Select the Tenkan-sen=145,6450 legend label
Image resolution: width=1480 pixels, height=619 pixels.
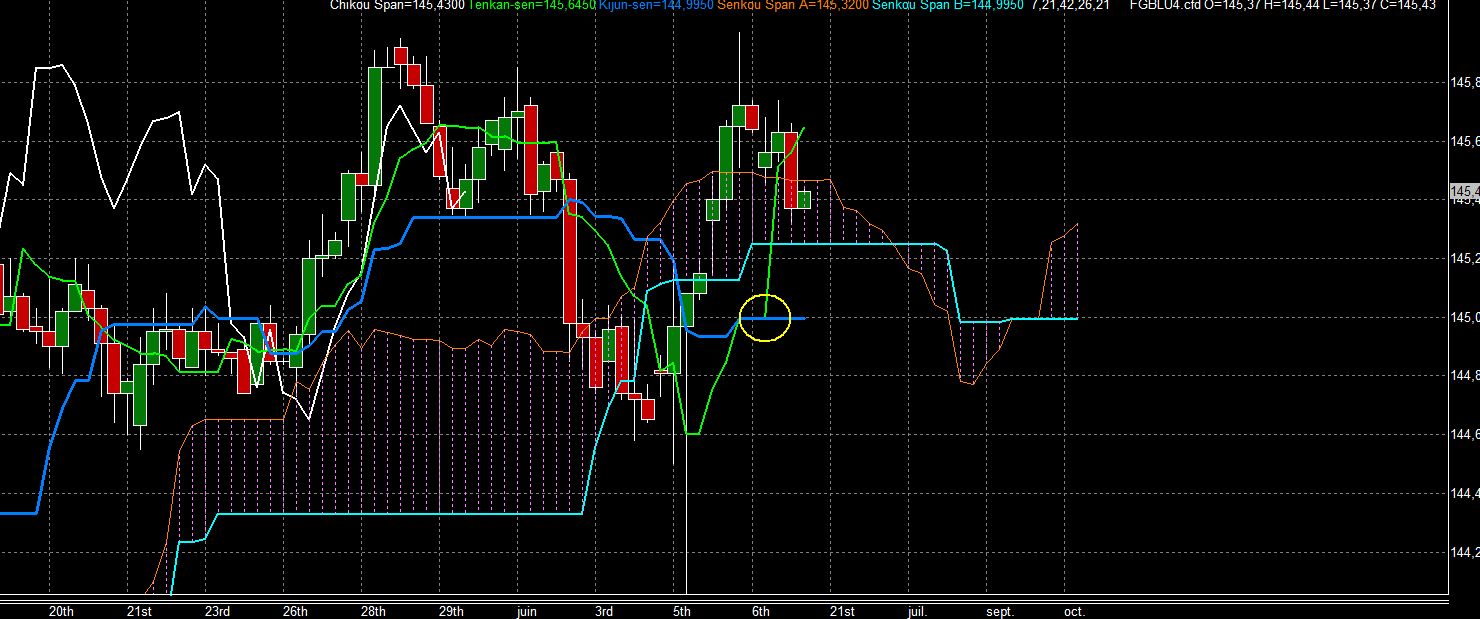click(x=532, y=6)
